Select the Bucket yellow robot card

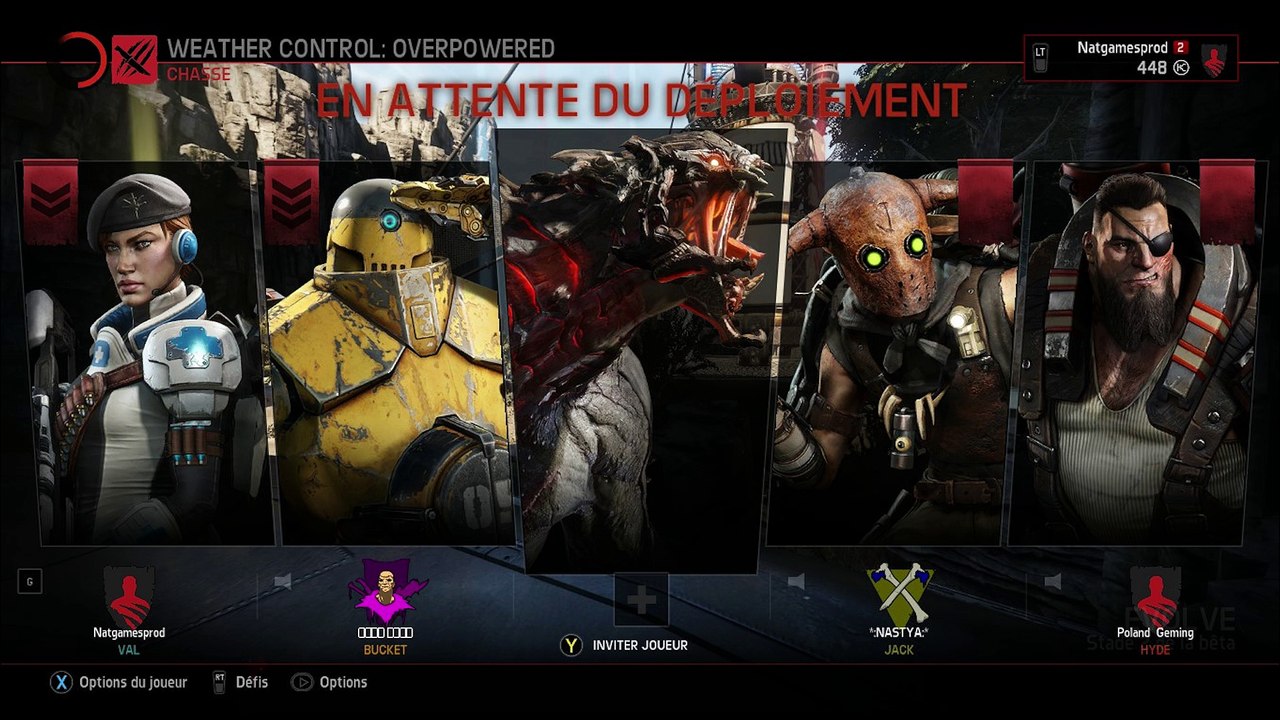[x=388, y=353]
